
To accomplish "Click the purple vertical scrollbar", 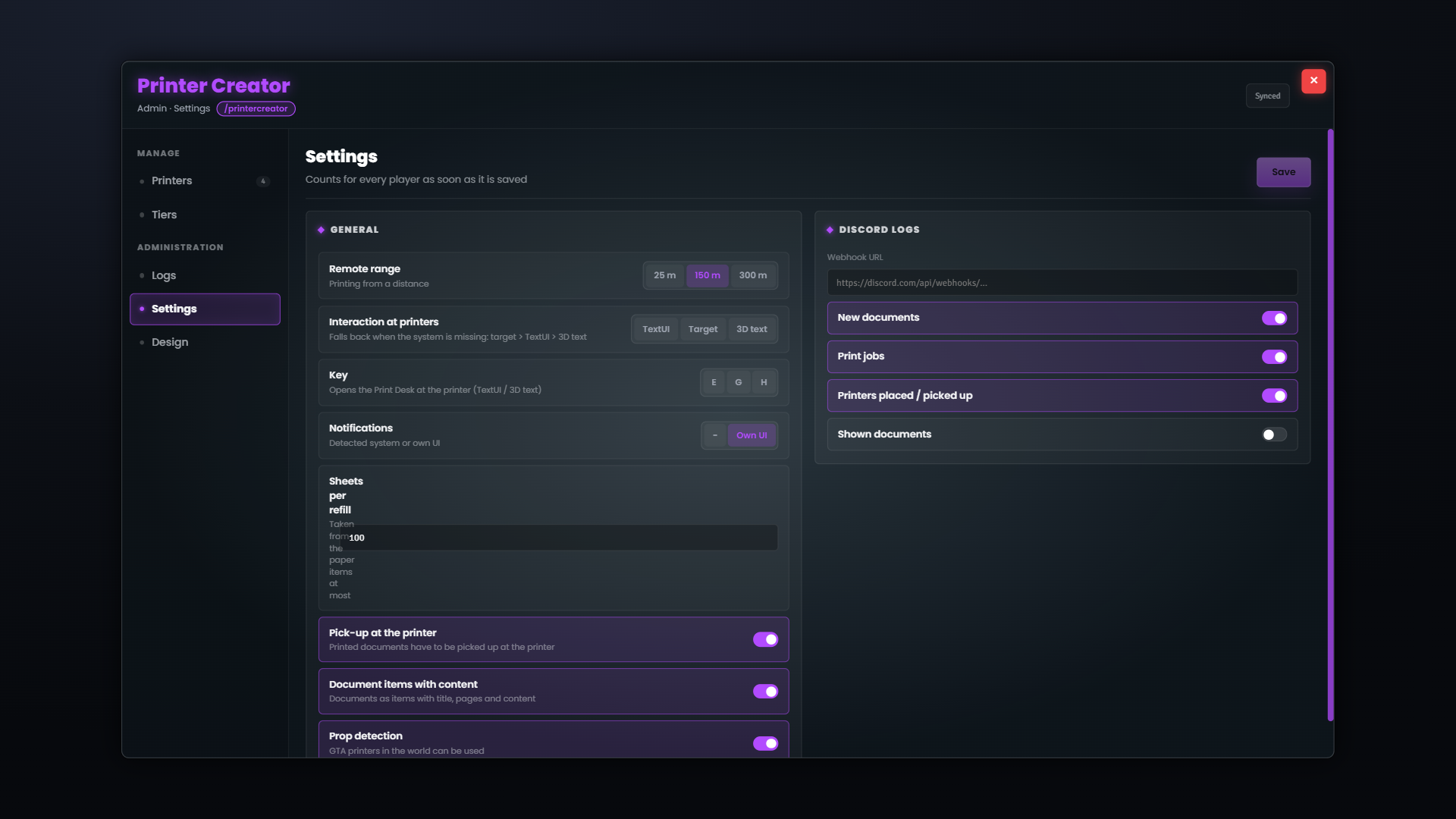I will click(1330, 425).
